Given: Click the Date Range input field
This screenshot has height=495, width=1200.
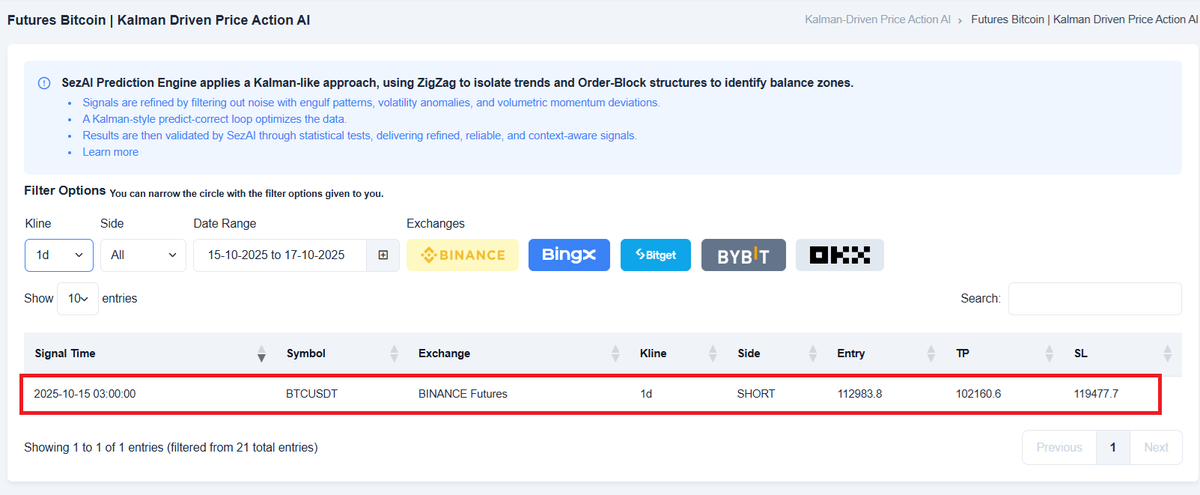Looking at the screenshot, I should pyautogui.click(x=280, y=255).
